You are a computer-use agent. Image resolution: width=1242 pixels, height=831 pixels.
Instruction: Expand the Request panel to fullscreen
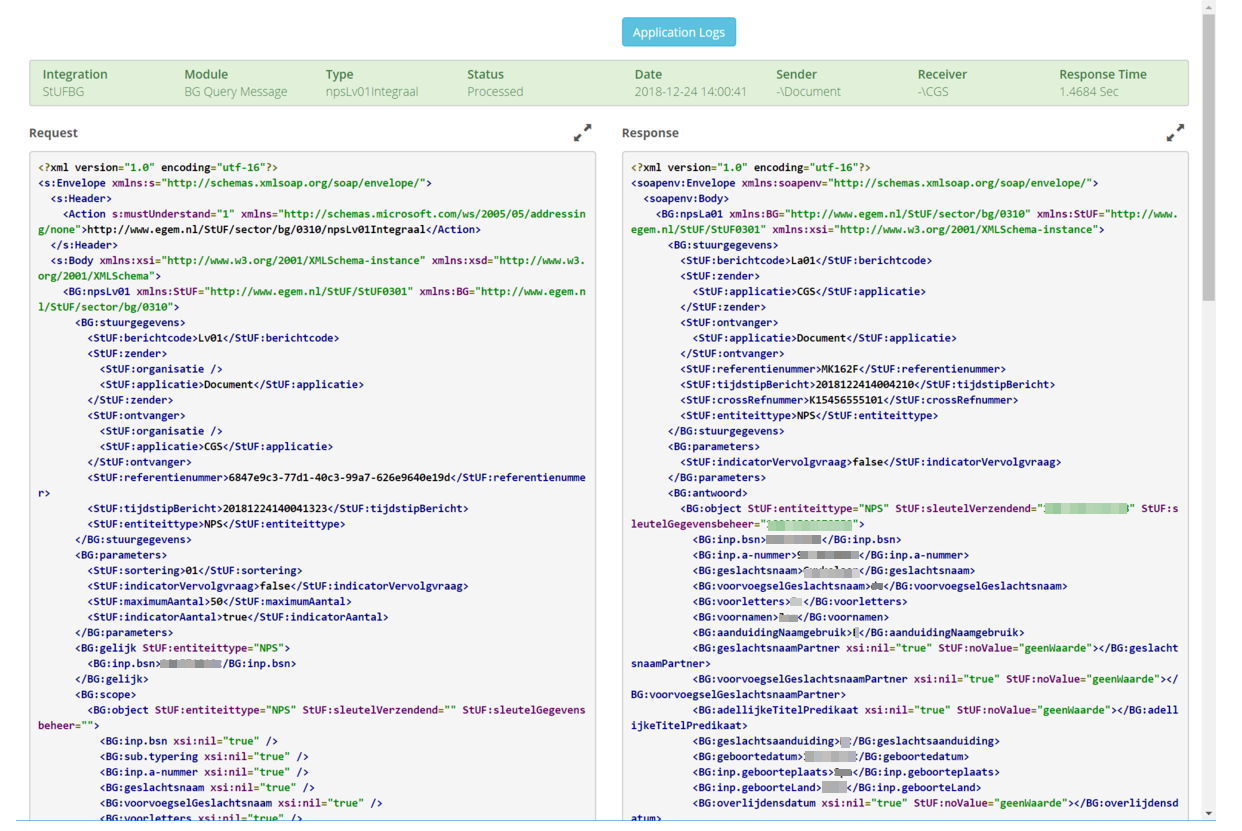tap(582, 132)
